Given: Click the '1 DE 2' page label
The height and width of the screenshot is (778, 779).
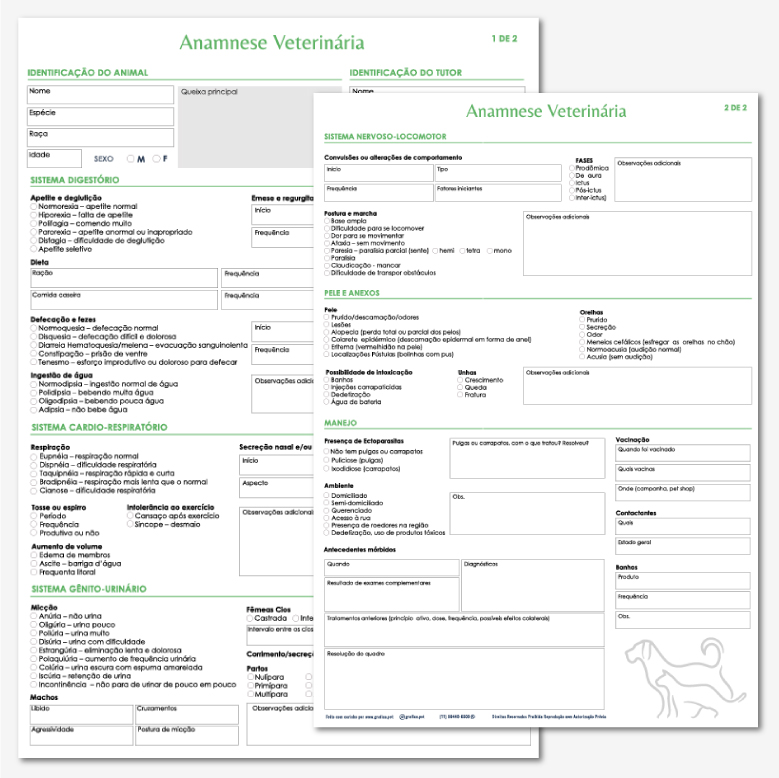Looking at the screenshot, I should 504,39.
